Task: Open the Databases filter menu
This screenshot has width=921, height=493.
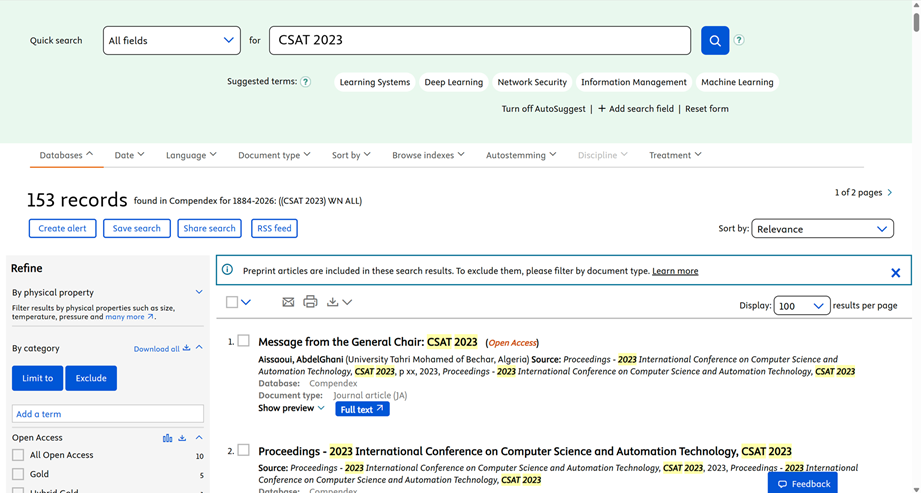Action: (66, 155)
